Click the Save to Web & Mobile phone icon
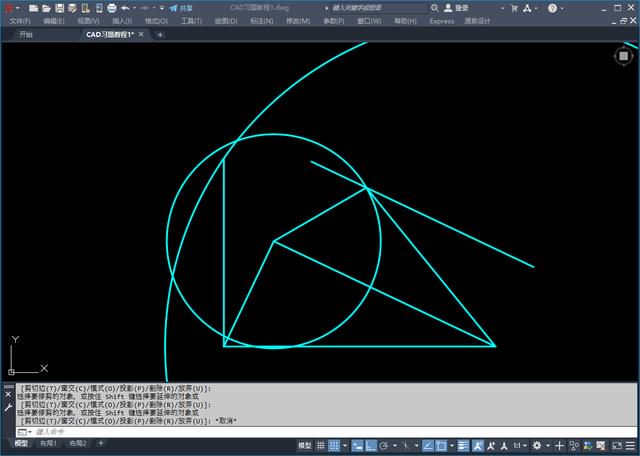Screen dimensions: 640x456 [99, 8]
